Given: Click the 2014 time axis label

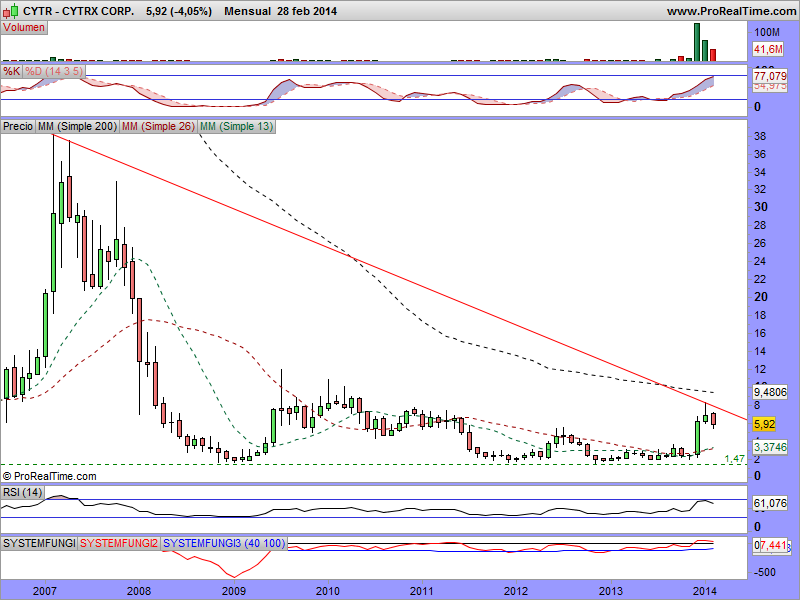Looking at the screenshot, I should pos(705,591).
